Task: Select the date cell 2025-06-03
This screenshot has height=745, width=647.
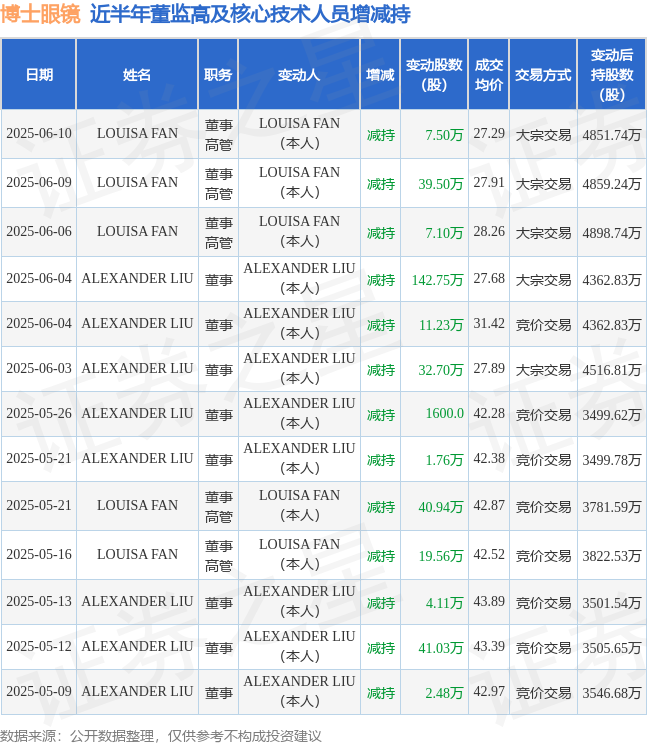Action: [39, 369]
